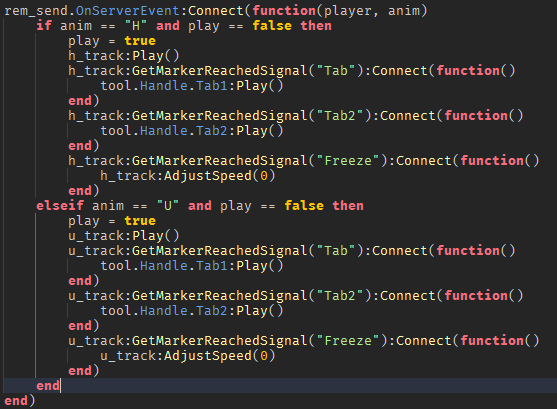Click the highlighted 'end' with the cursor
This screenshot has width=557, height=409.
[48, 386]
